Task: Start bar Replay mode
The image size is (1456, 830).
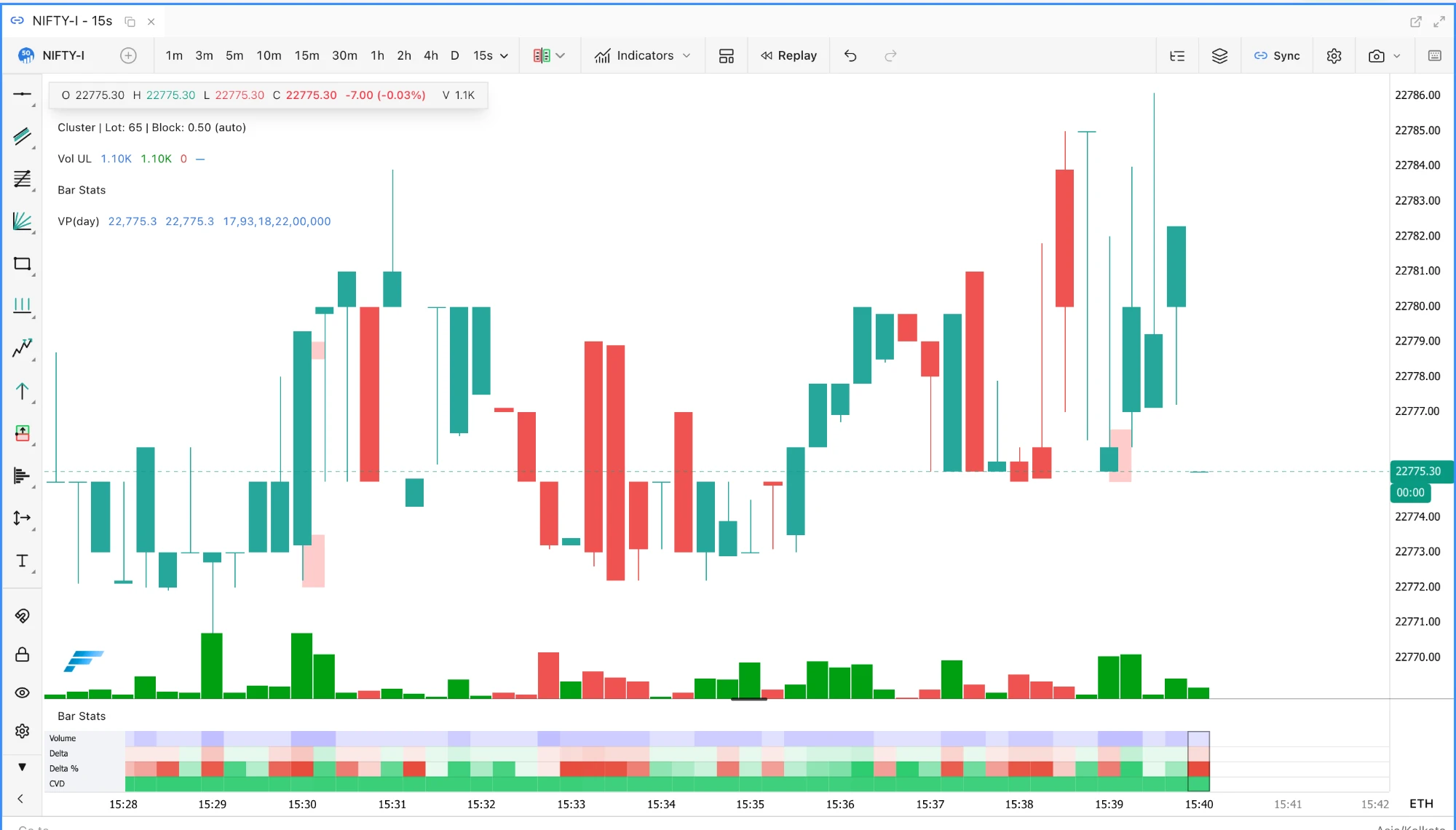Action: point(788,55)
